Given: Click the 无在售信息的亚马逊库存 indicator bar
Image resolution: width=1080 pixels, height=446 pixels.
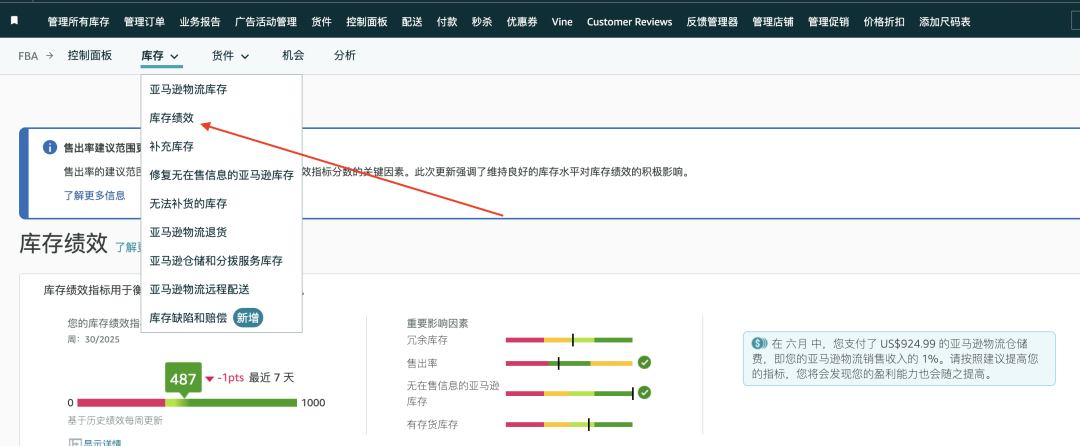Looking at the screenshot, I should [569, 393].
